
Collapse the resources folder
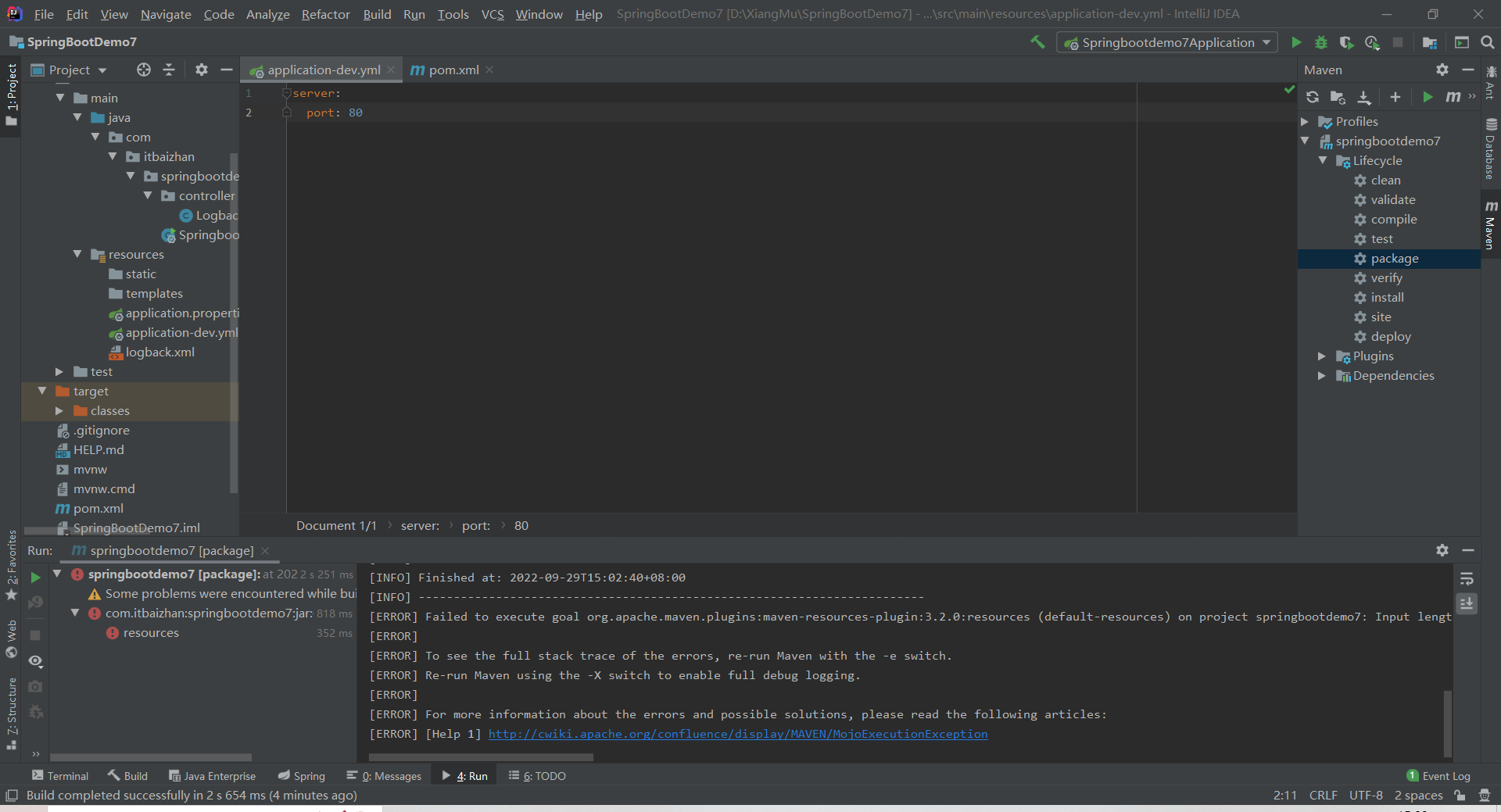coord(77,255)
